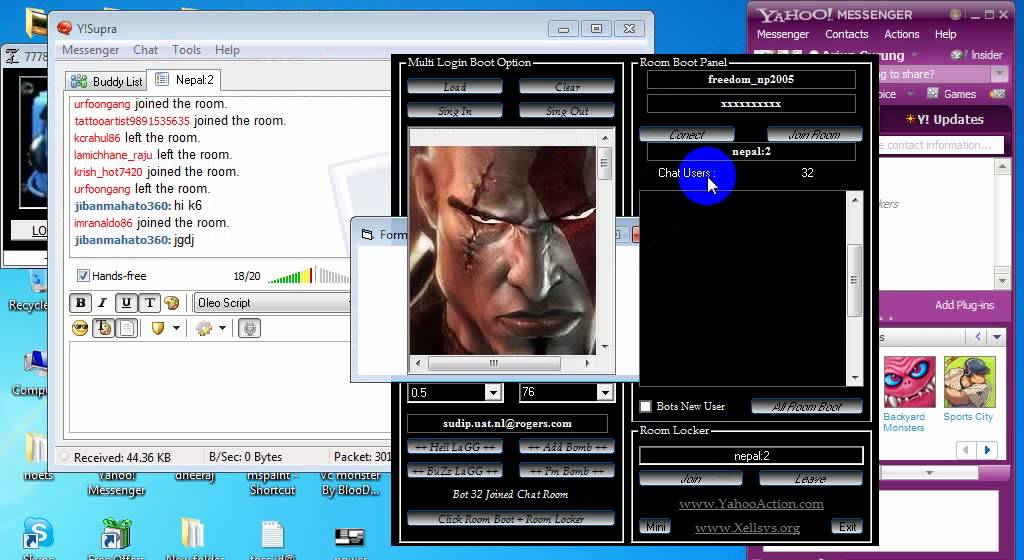
Task: Click the Clear button
Action: [567, 87]
